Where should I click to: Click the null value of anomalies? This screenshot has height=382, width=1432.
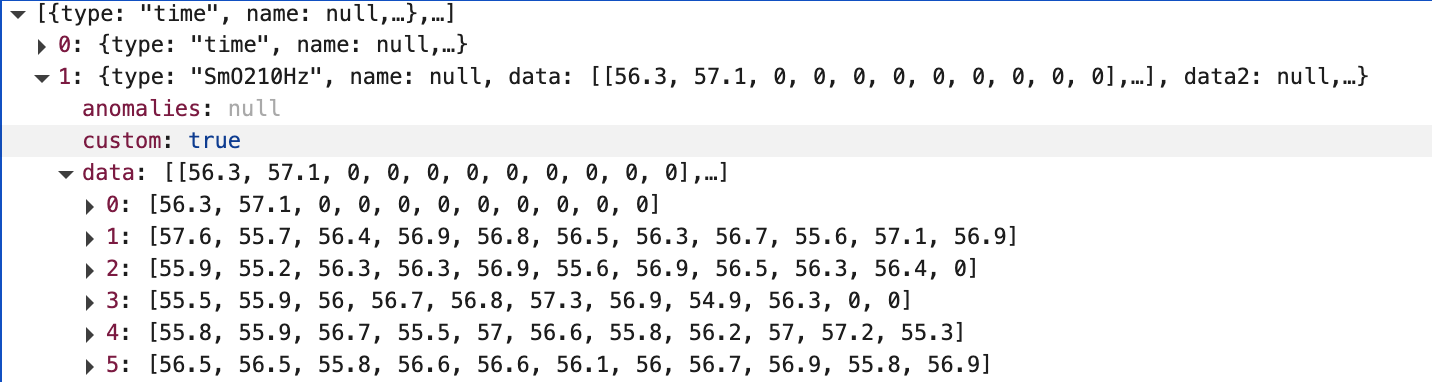click(254, 109)
